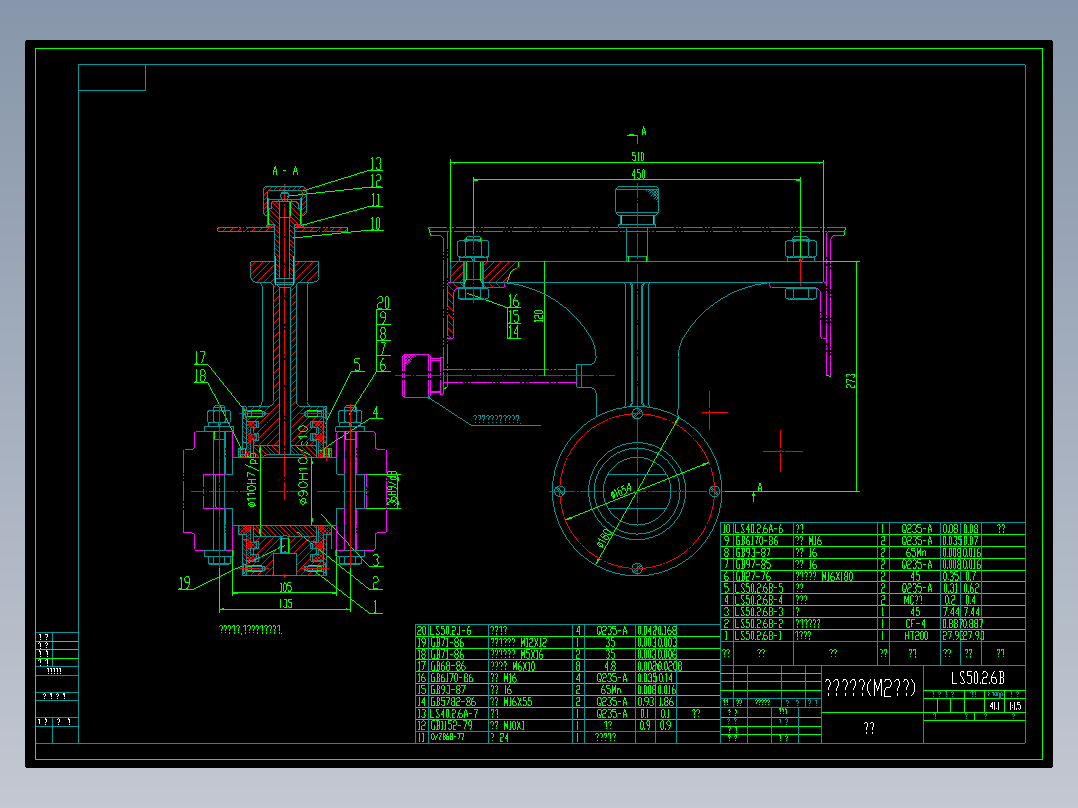
Task: Click 'GB27-76' in parts list row 6
Action: click(754, 576)
